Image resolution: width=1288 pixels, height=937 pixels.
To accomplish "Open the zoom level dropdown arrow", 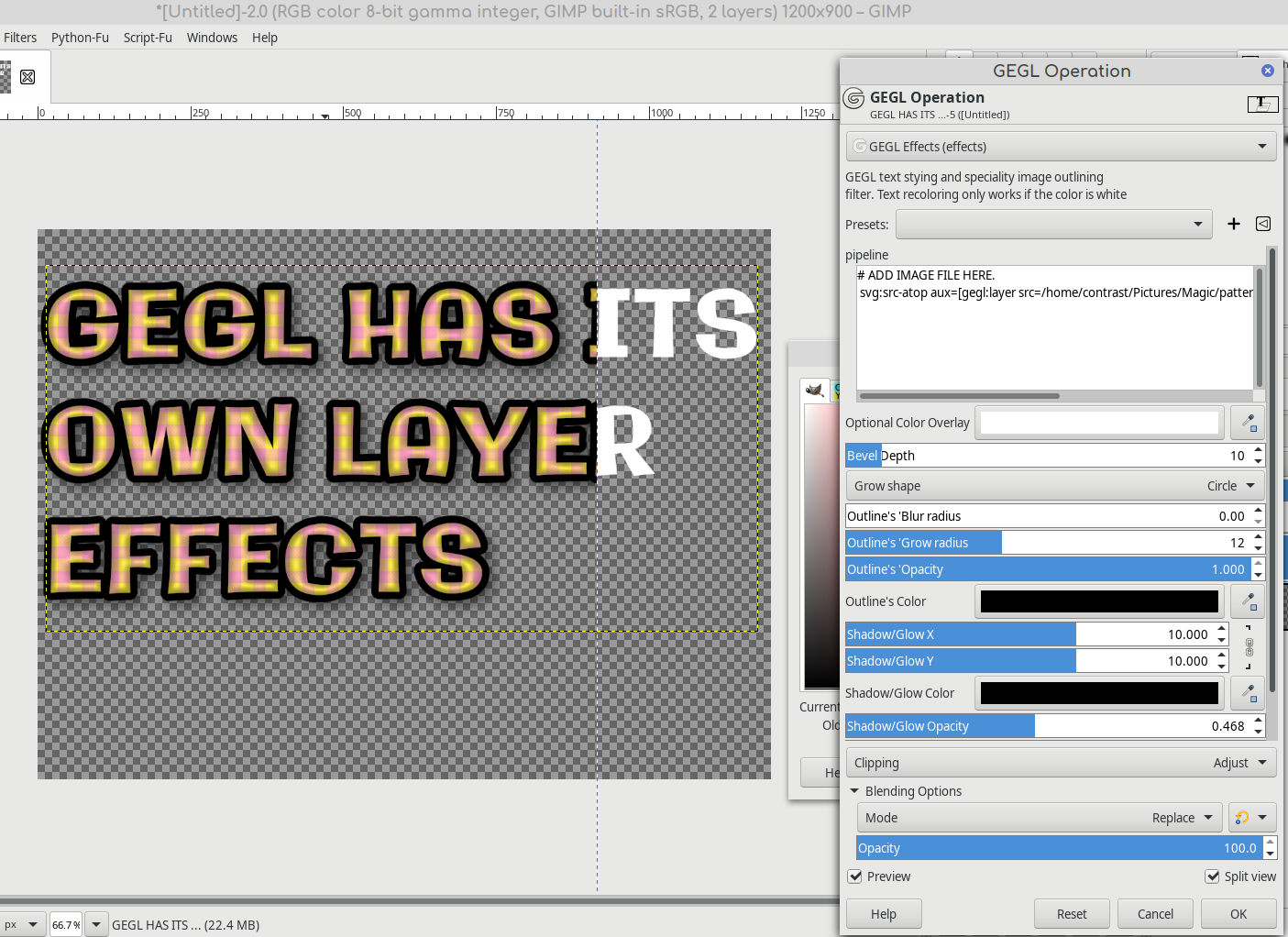I will pos(96,924).
